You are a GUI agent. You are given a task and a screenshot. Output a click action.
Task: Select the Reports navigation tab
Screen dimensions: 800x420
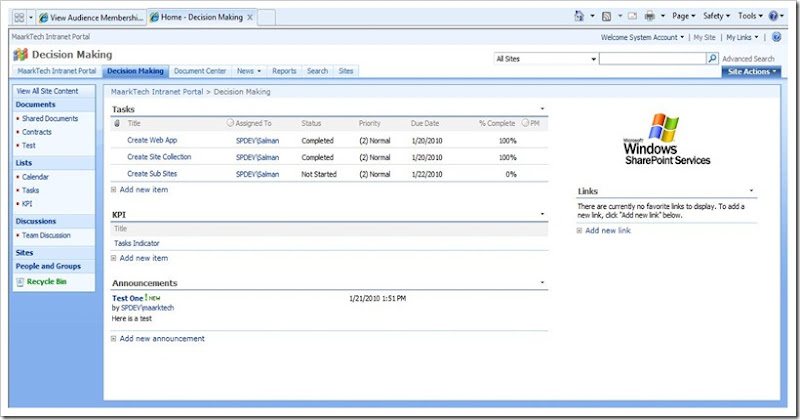click(x=284, y=71)
